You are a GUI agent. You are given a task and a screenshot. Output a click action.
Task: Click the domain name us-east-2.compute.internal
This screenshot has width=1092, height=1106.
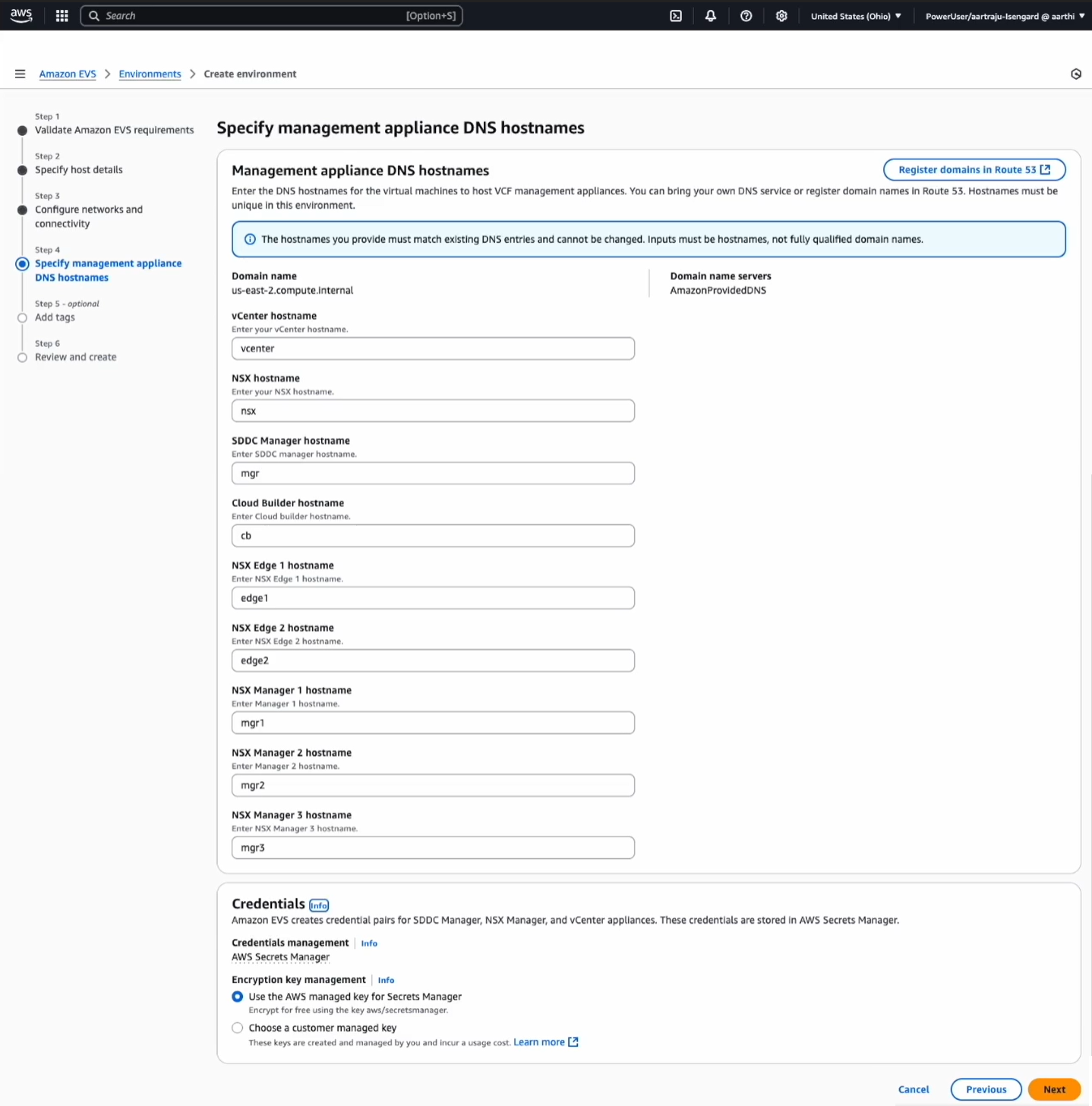[x=292, y=290]
